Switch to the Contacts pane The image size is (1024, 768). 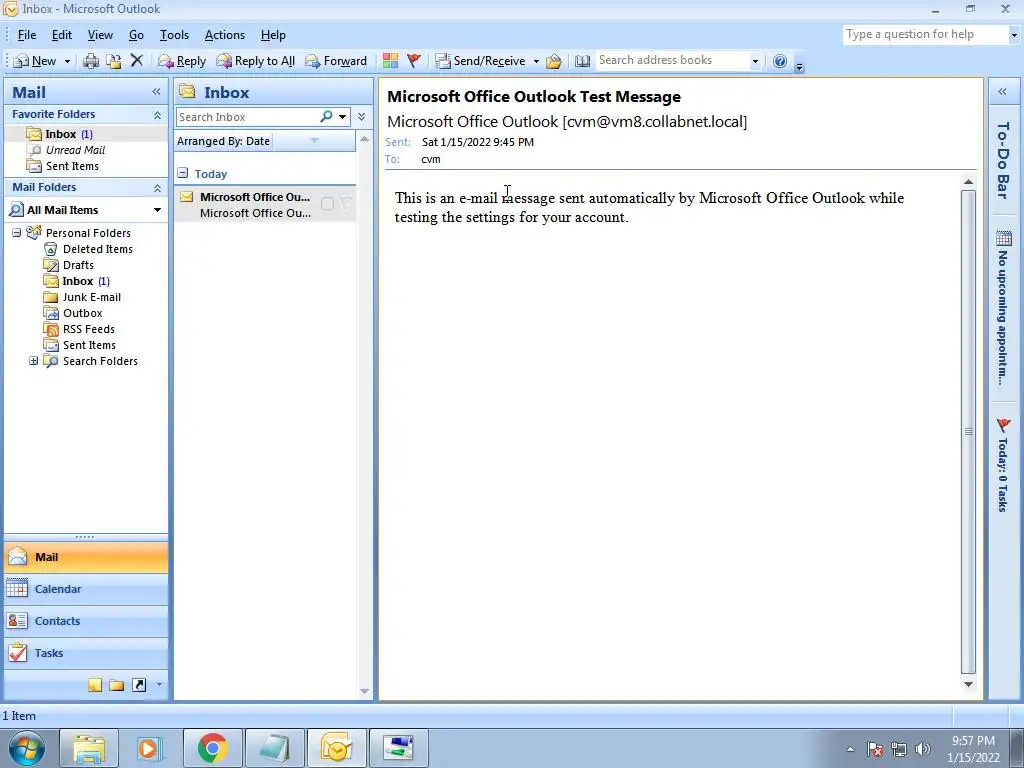[x=86, y=621]
